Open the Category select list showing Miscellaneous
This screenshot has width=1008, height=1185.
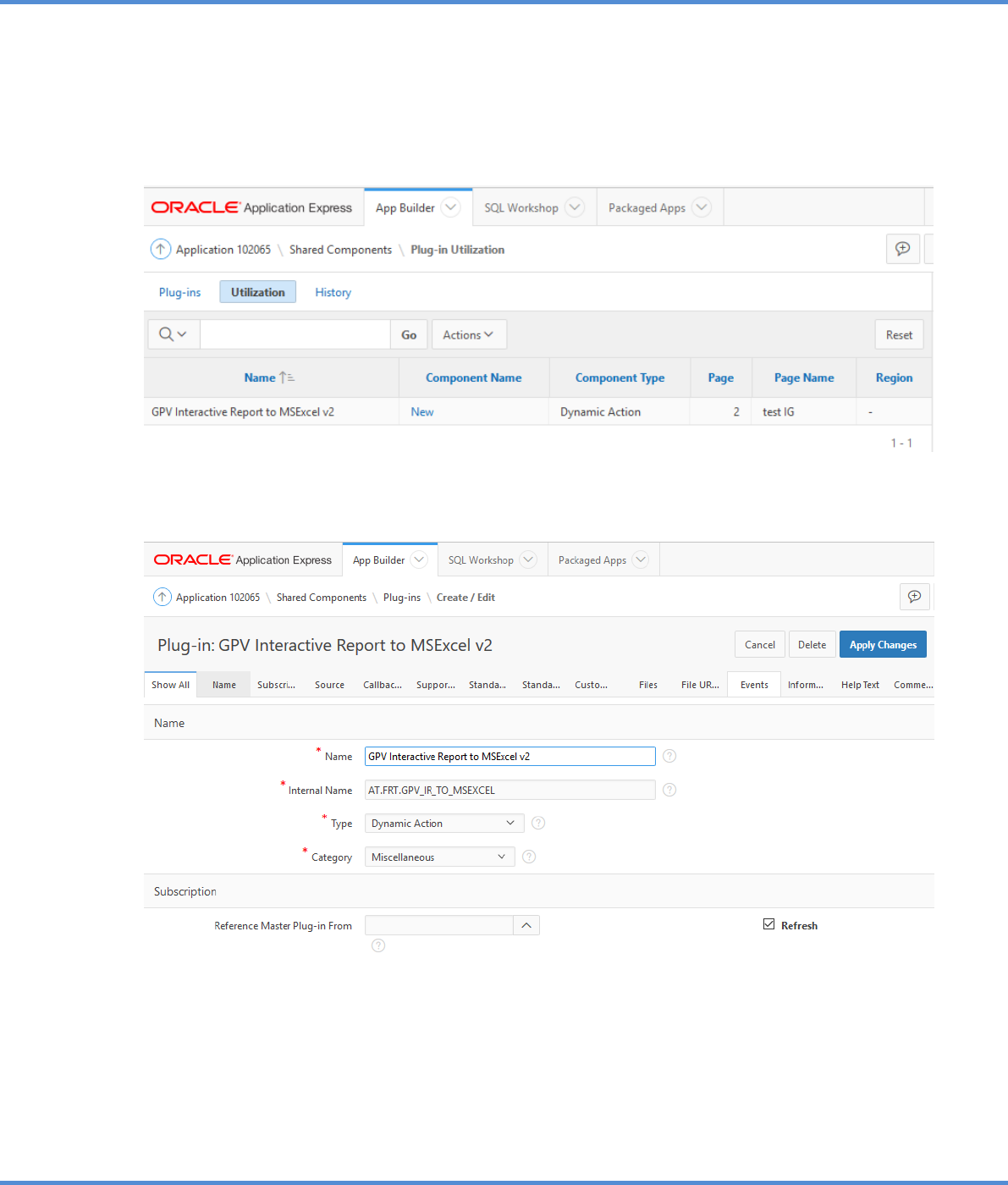439,857
